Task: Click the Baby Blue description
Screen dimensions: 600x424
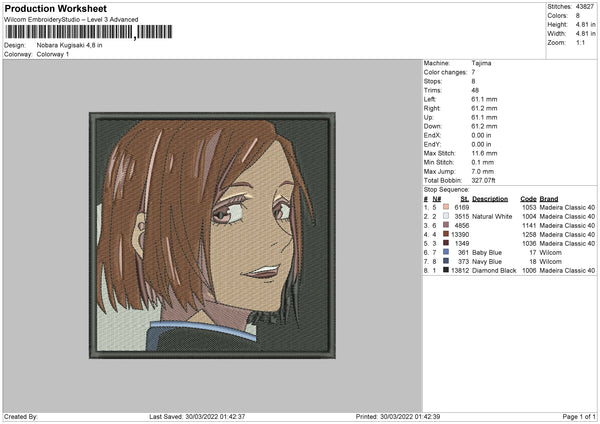Action: point(487,253)
